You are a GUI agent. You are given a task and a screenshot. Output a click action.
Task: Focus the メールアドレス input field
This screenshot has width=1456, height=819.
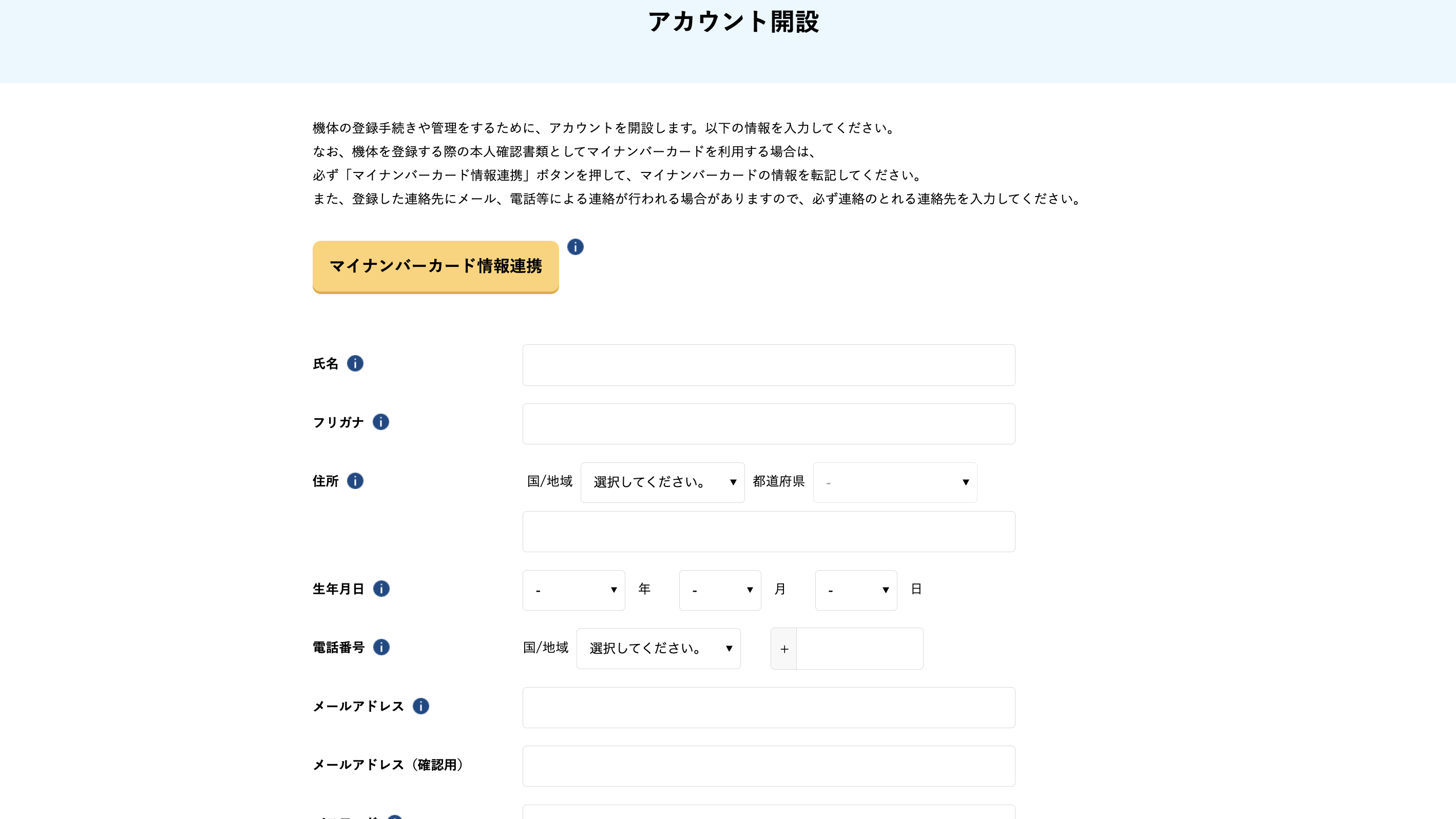click(769, 708)
